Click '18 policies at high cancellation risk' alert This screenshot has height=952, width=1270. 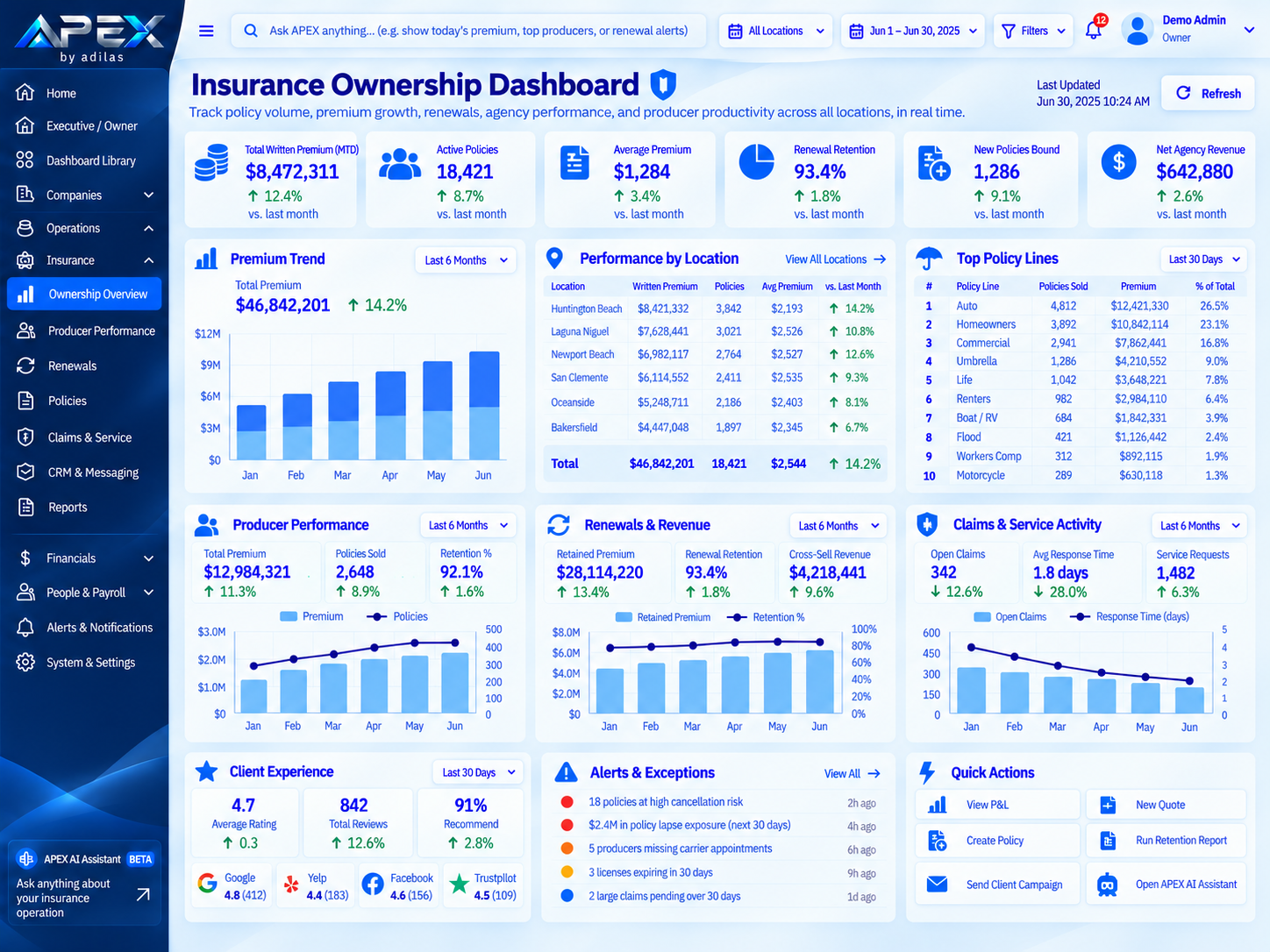click(x=666, y=802)
